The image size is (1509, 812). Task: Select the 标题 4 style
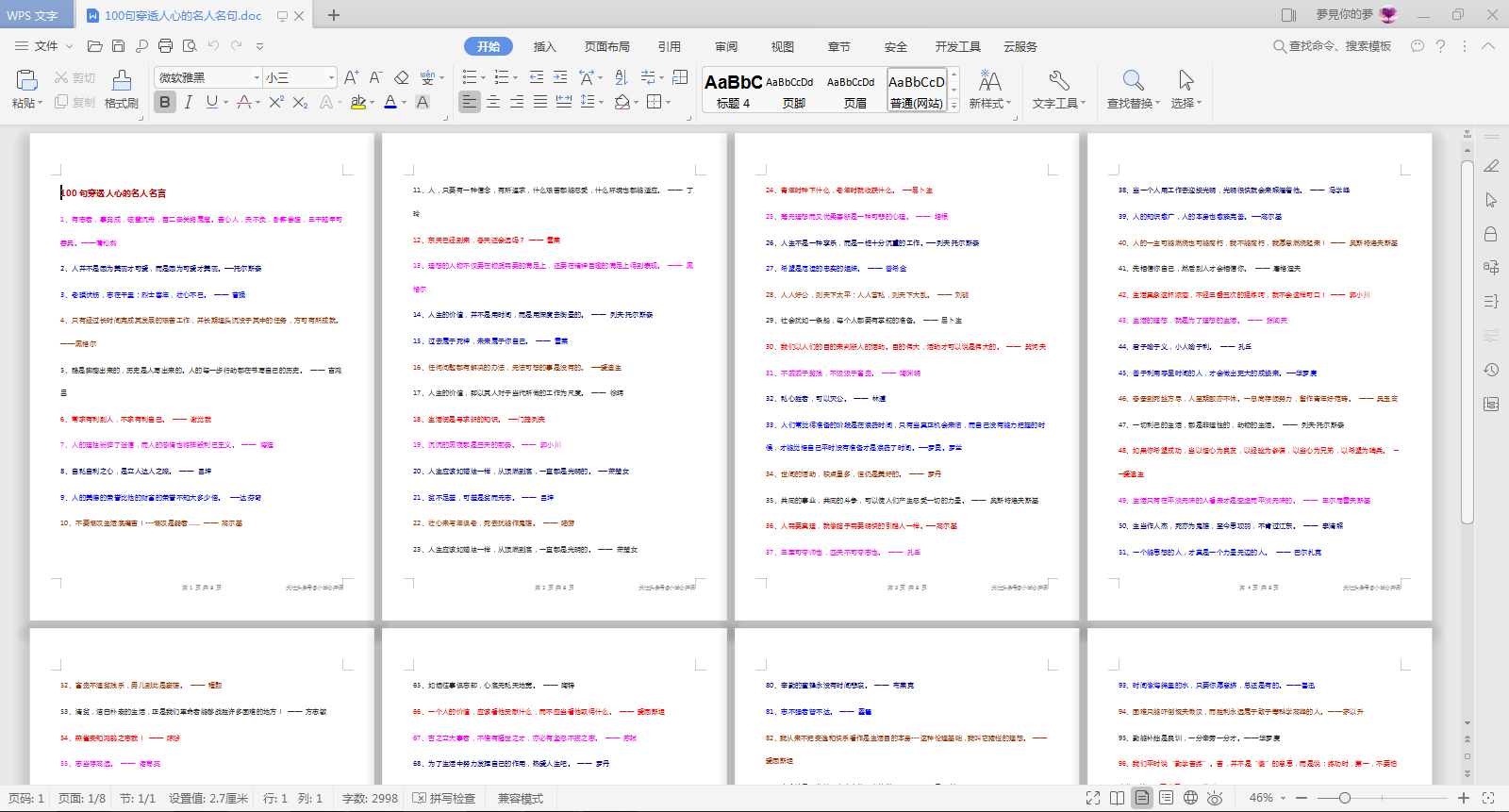click(x=733, y=91)
